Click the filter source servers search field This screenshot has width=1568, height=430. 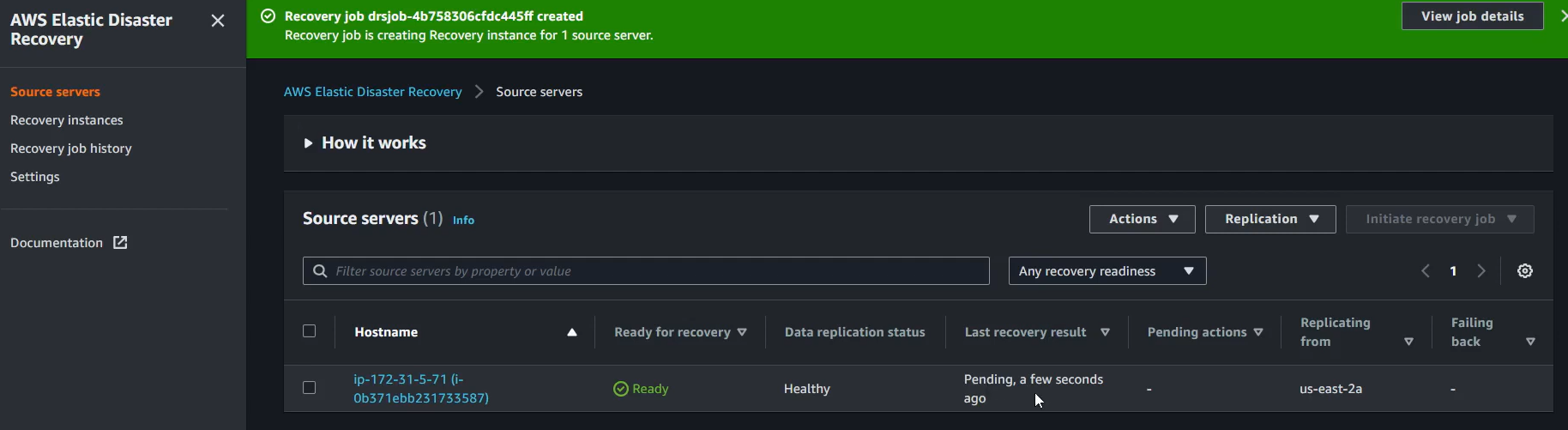click(646, 271)
